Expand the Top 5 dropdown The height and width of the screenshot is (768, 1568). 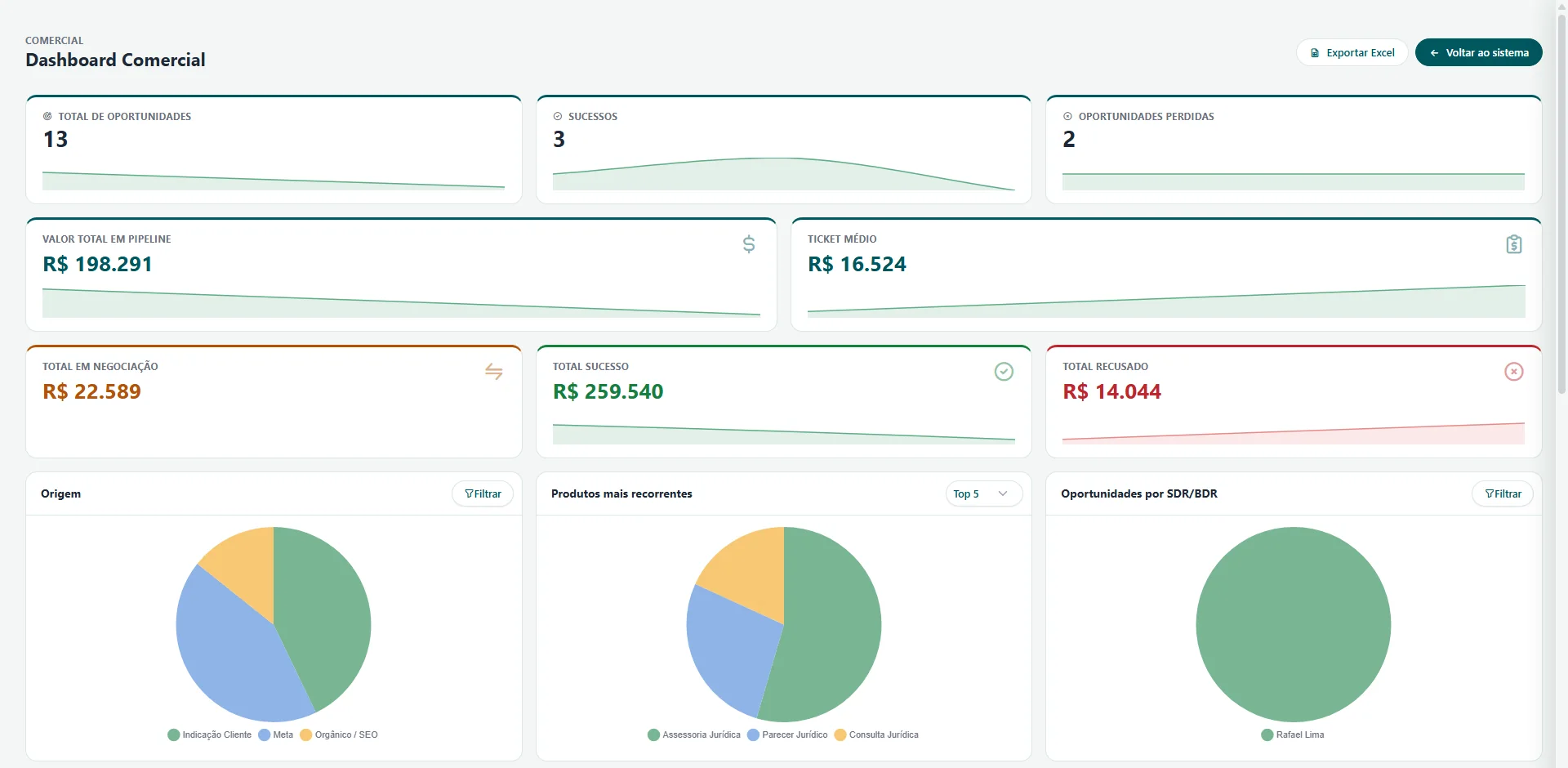[983, 493]
